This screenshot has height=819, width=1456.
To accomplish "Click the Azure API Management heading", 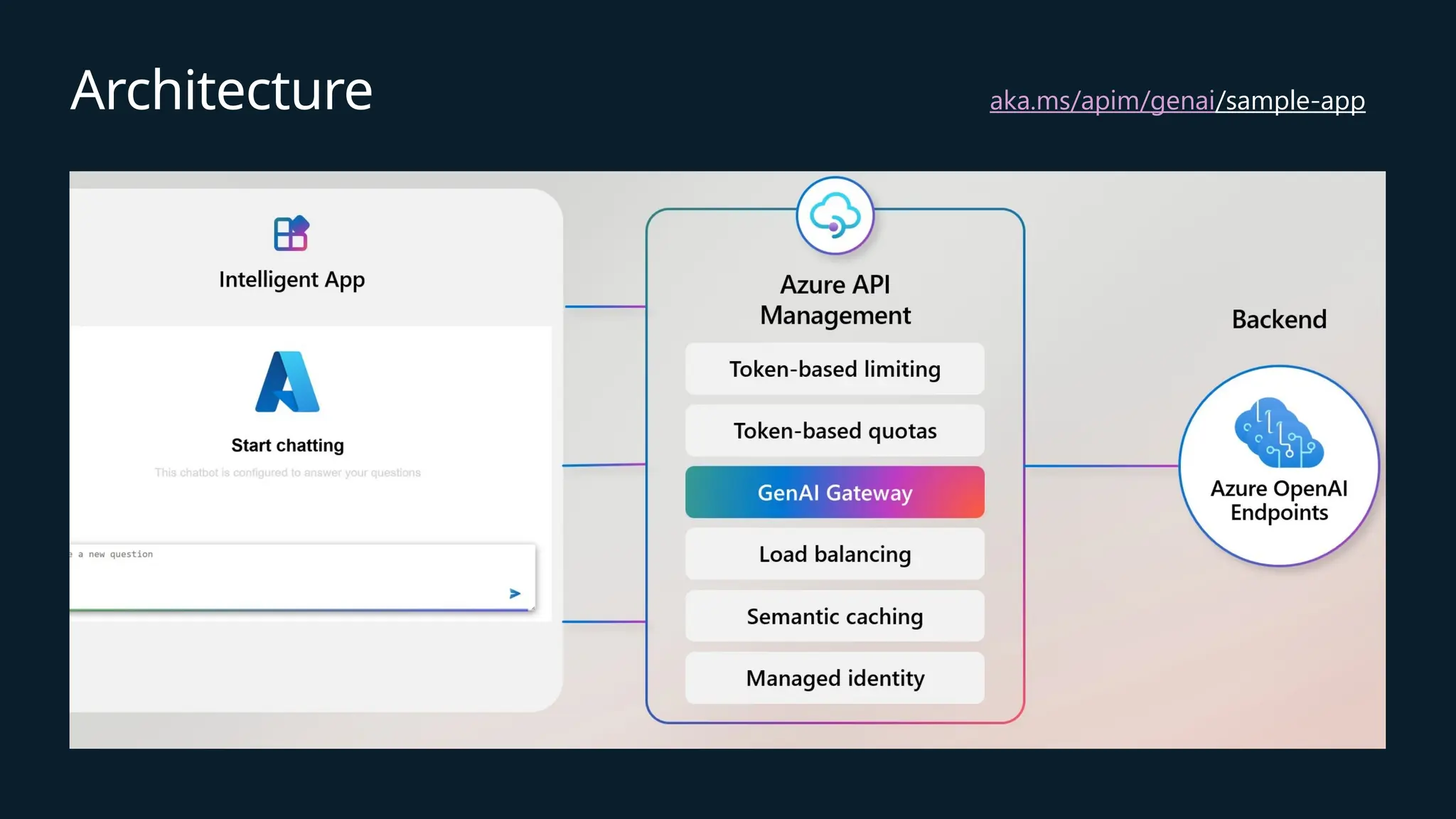I will point(835,300).
